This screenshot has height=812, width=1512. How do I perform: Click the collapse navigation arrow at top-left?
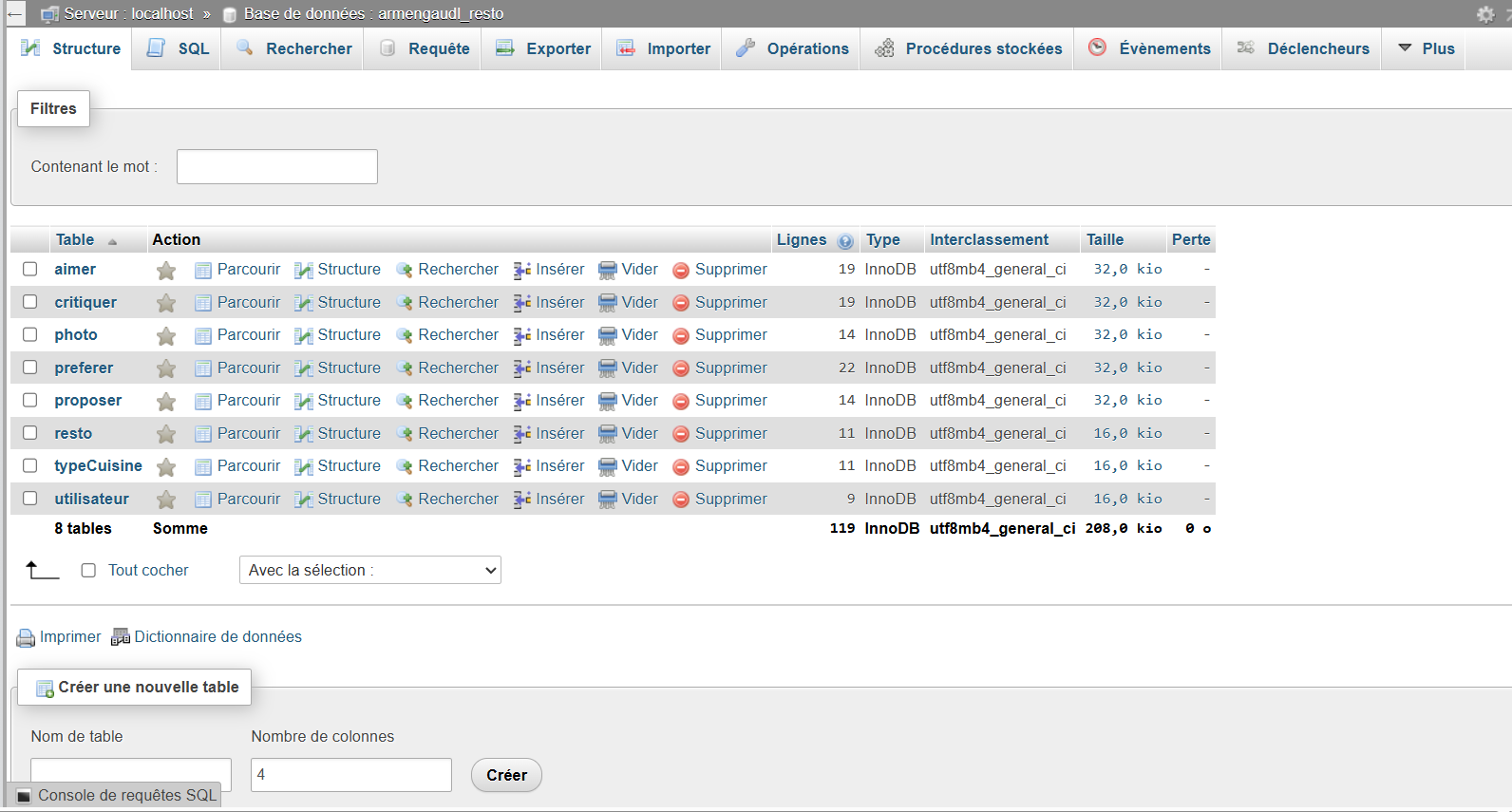(14, 14)
